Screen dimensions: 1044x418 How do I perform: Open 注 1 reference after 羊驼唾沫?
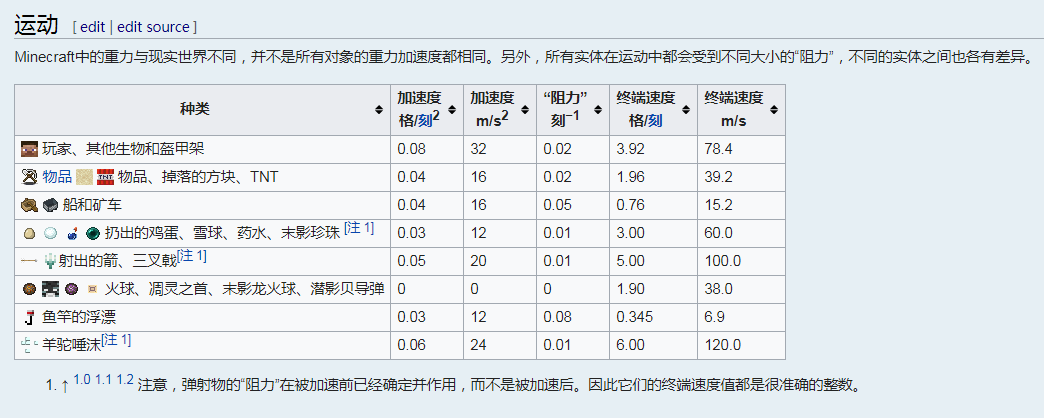117,340
